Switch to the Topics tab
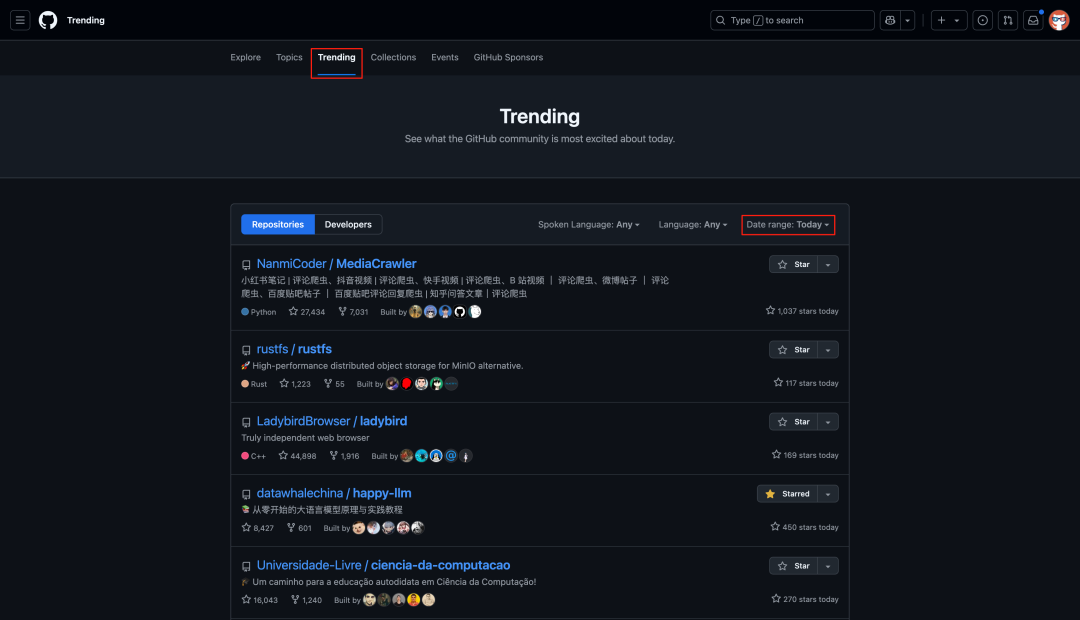Viewport: 1080px width, 620px height. (x=289, y=57)
